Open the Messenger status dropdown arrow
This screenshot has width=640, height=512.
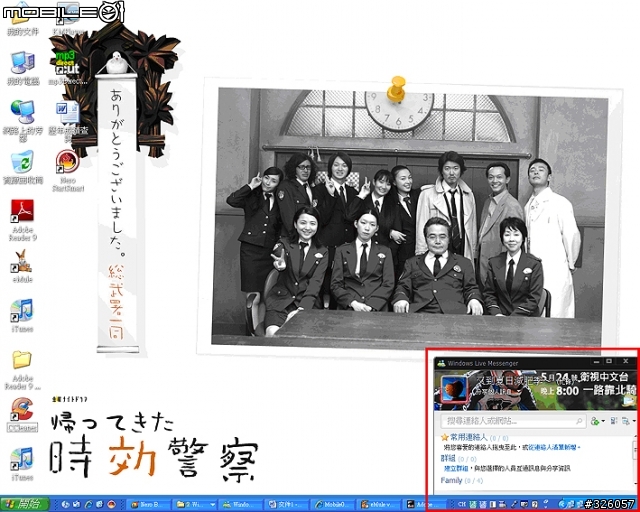coord(520,392)
